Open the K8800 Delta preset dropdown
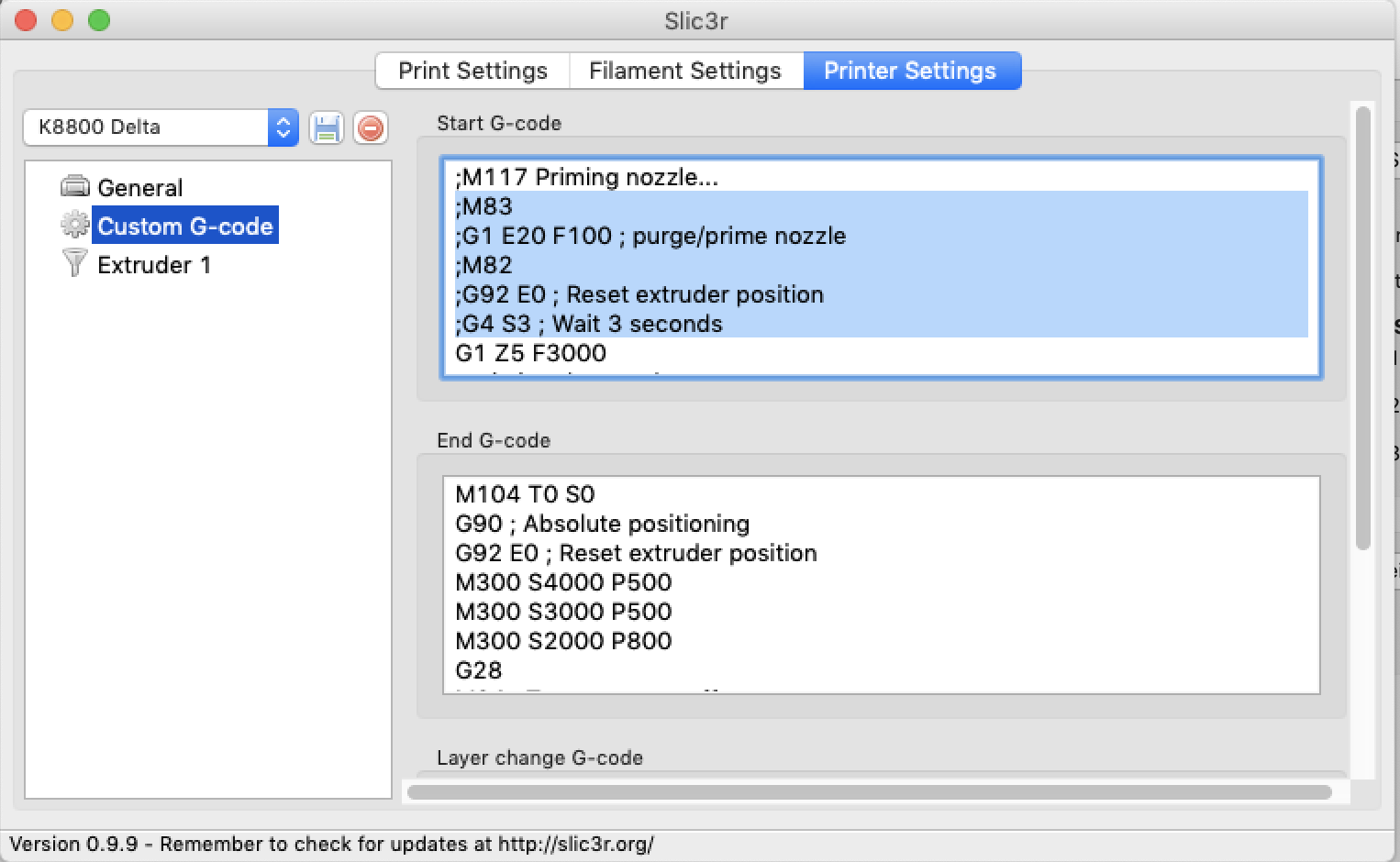Viewport: 1400px width, 862px height. point(283,127)
